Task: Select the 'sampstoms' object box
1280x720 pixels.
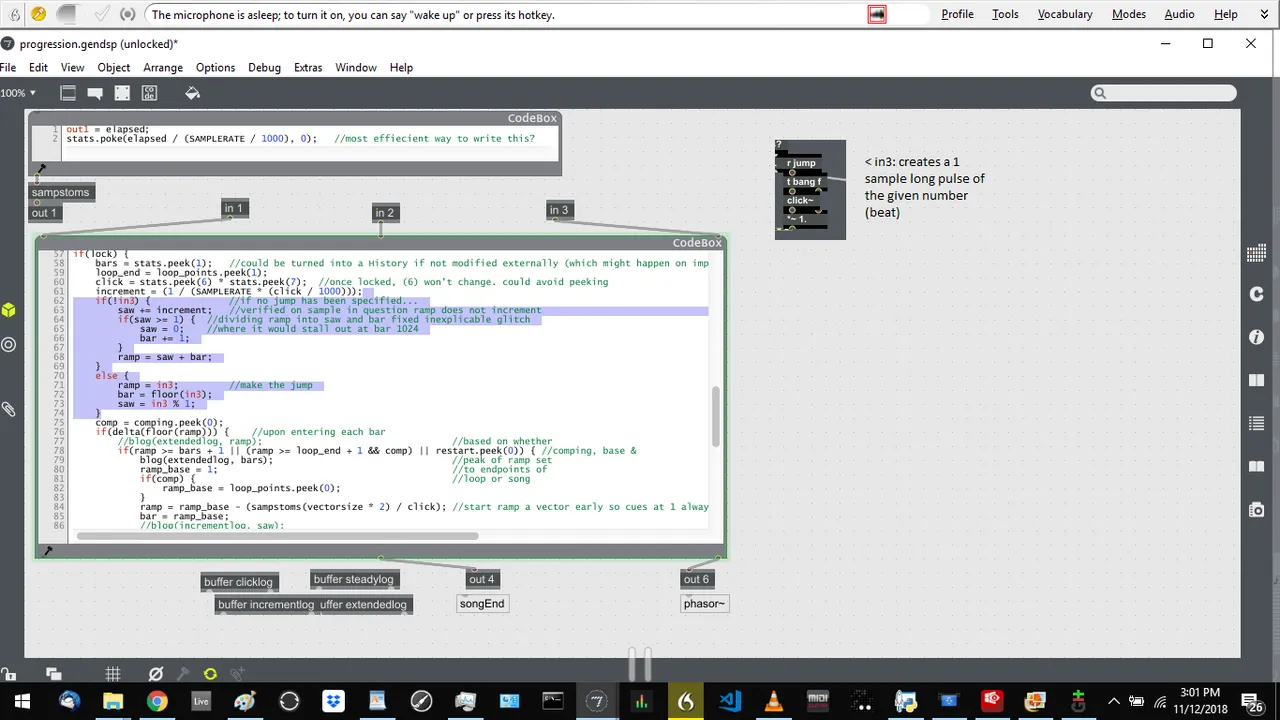Action: click(60, 192)
